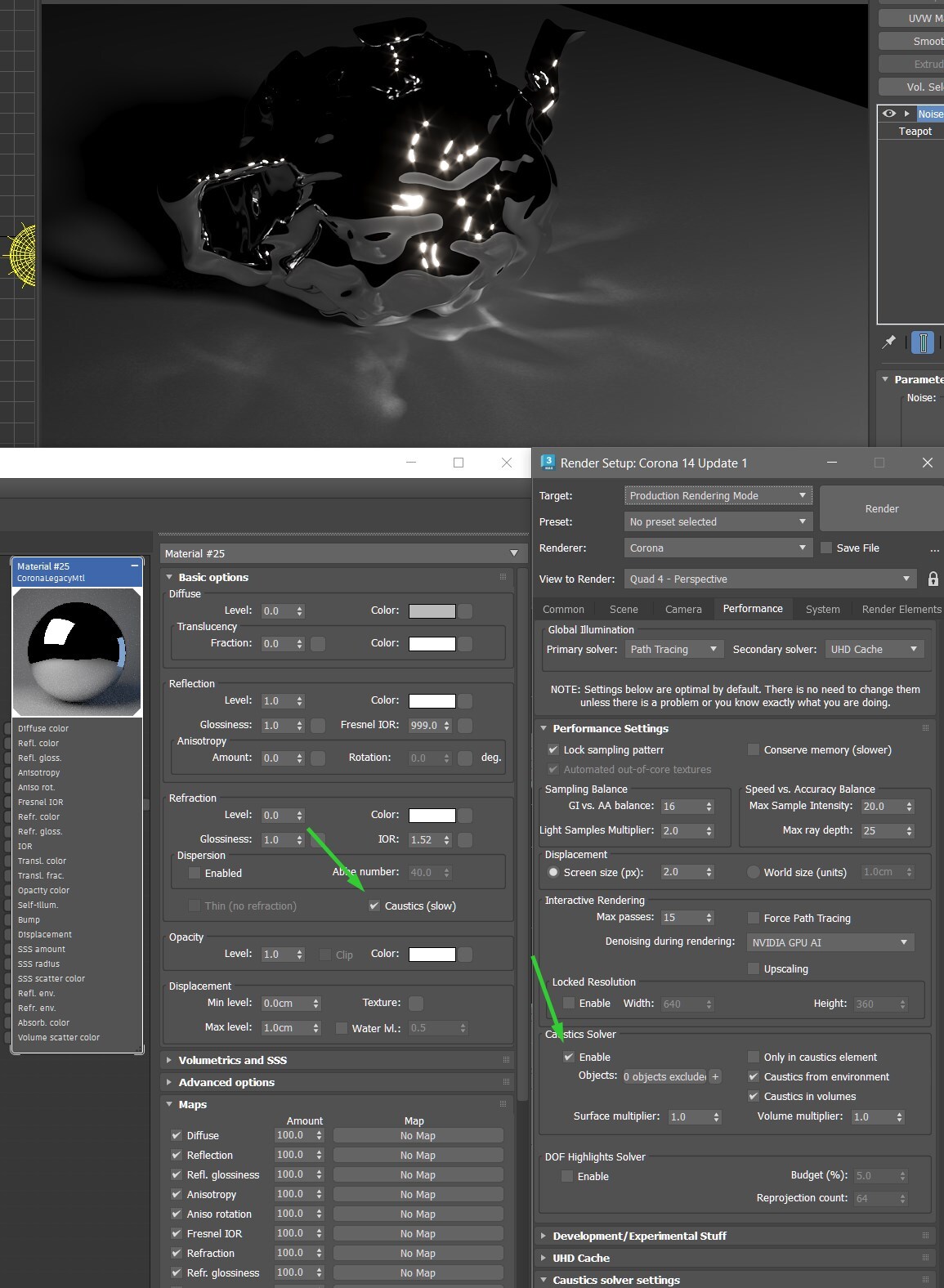Viewport: 944px width, 1288px height.
Task: Select the Performance tab
Action: coord(753,608)
